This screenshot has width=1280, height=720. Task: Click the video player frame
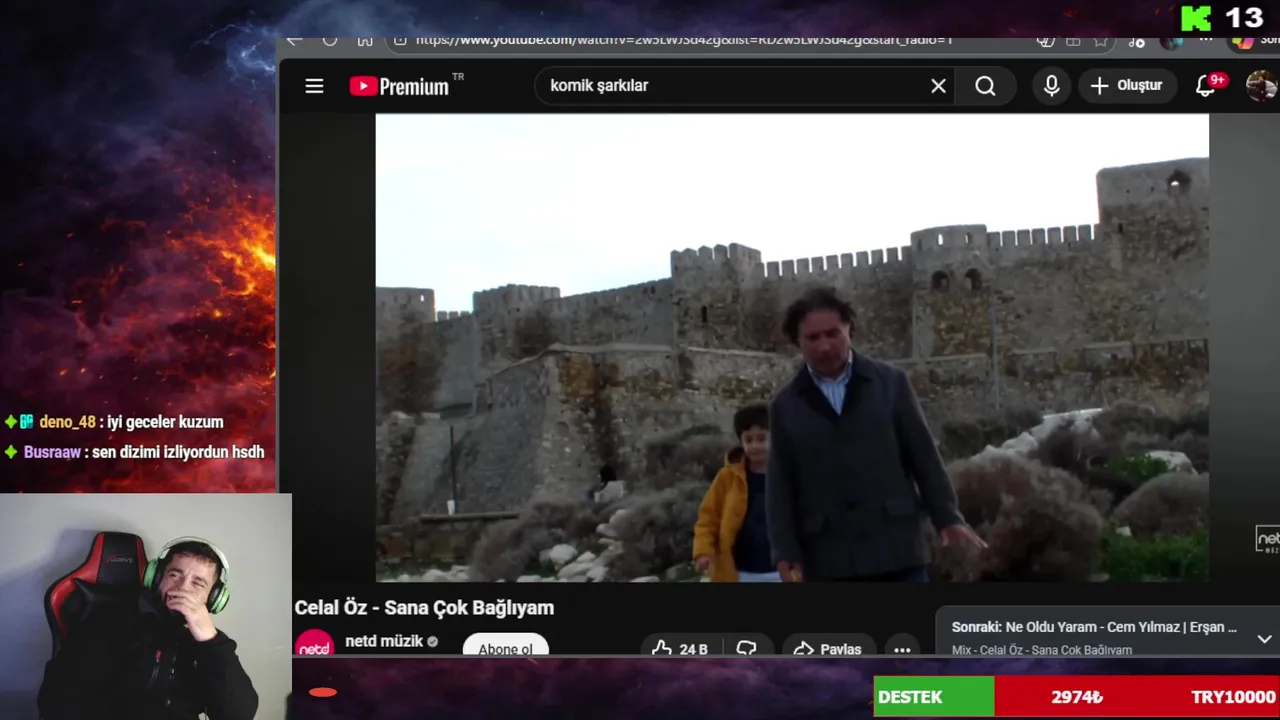[792, 347]
